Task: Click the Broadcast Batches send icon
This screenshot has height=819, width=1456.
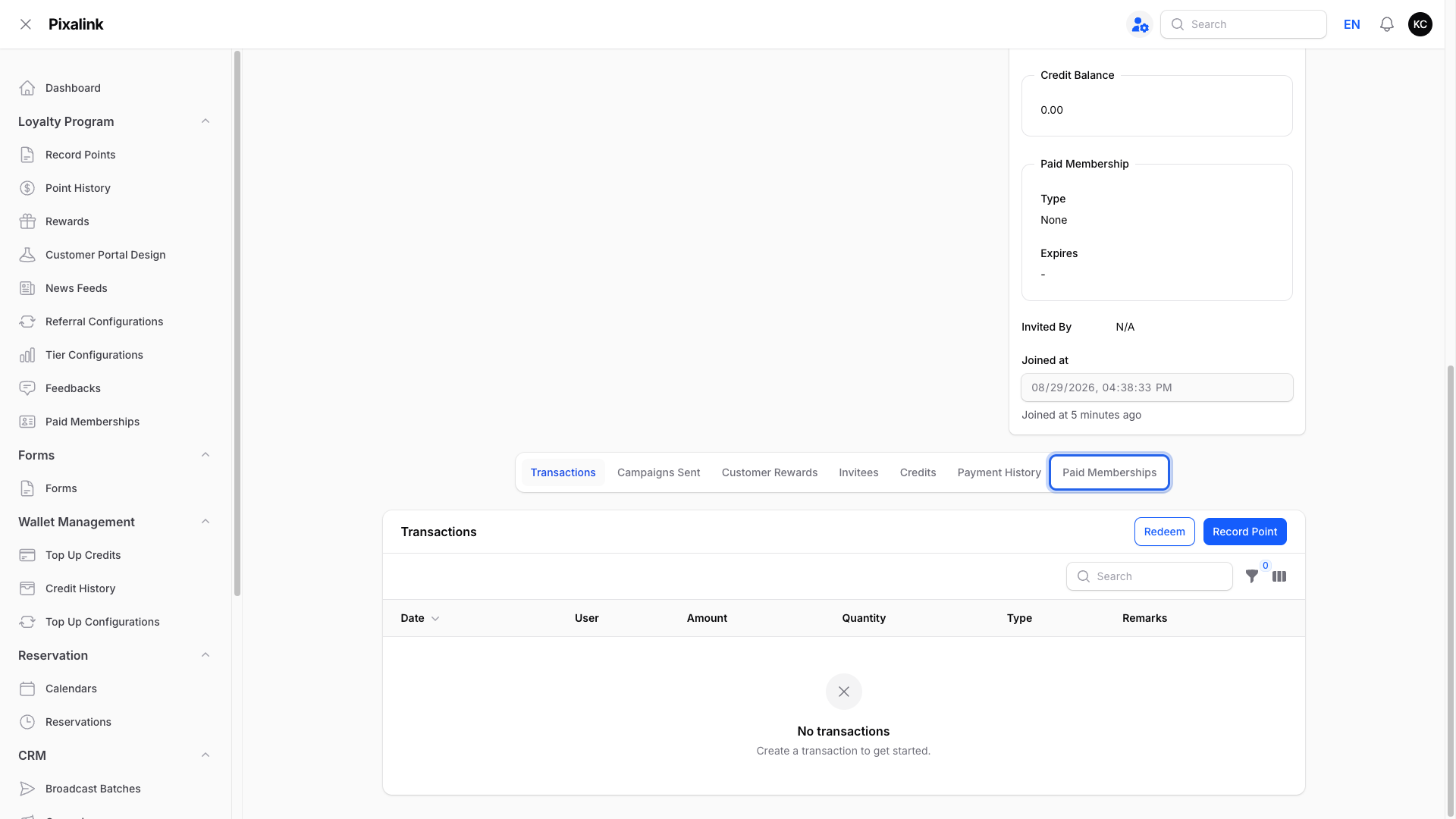Action: coord(27,789)
